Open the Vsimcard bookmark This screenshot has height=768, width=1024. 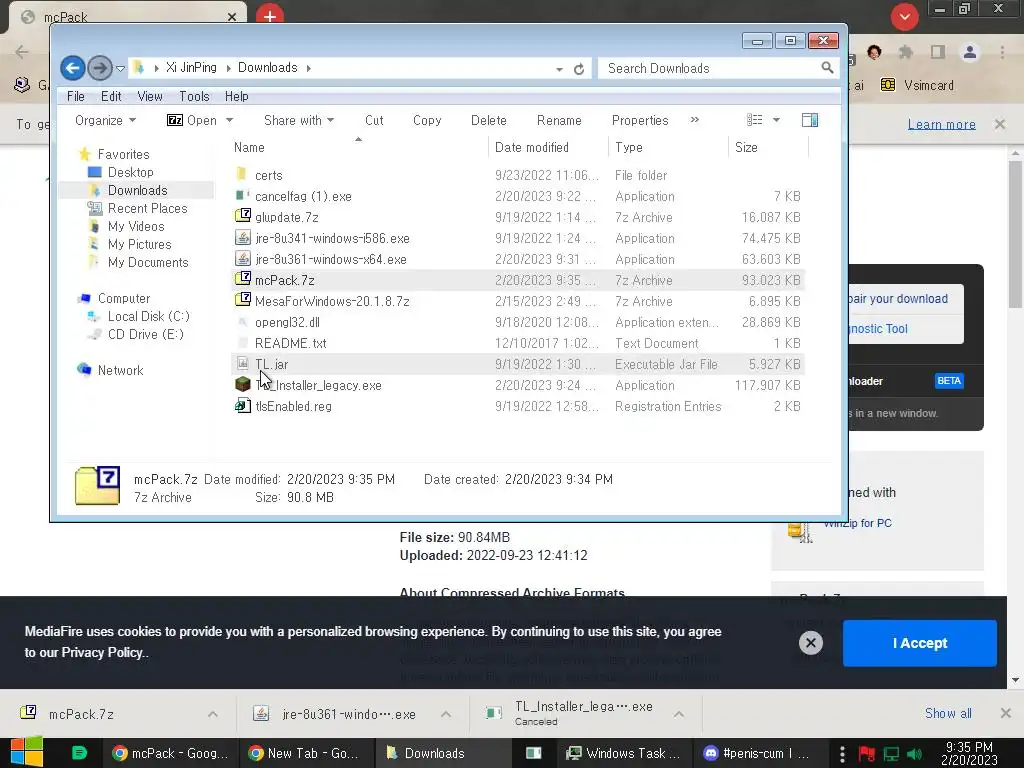917,85
